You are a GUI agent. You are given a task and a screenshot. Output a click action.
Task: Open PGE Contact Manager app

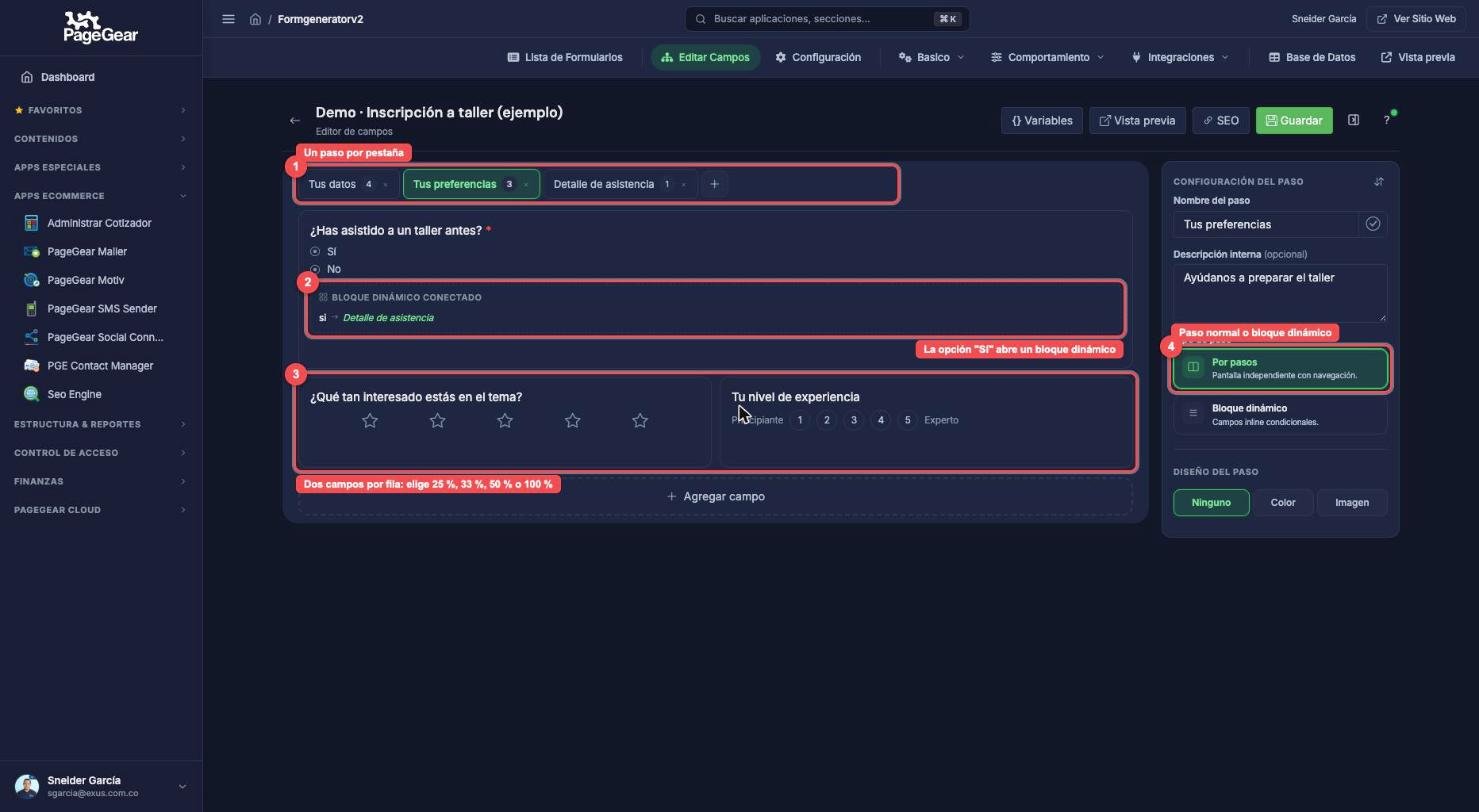pos(100,366)
